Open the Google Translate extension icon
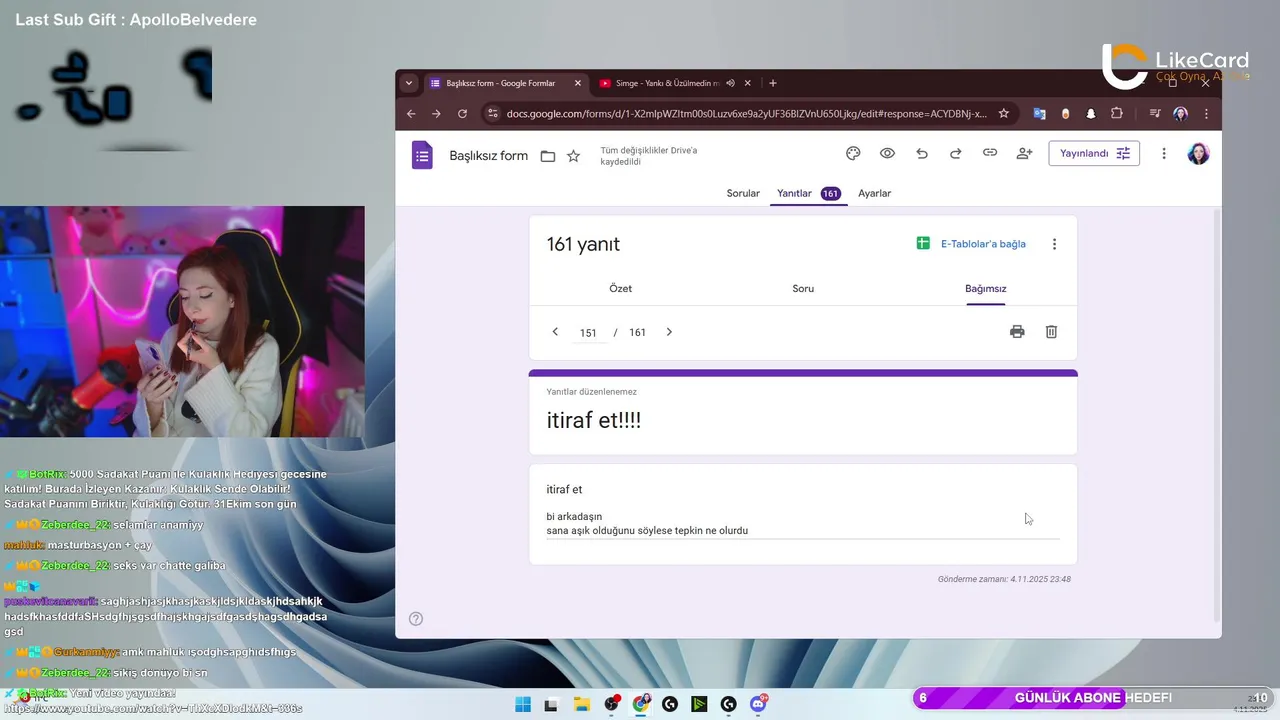Screen dimensions: 1280x720 click(x=1040, y=114)
